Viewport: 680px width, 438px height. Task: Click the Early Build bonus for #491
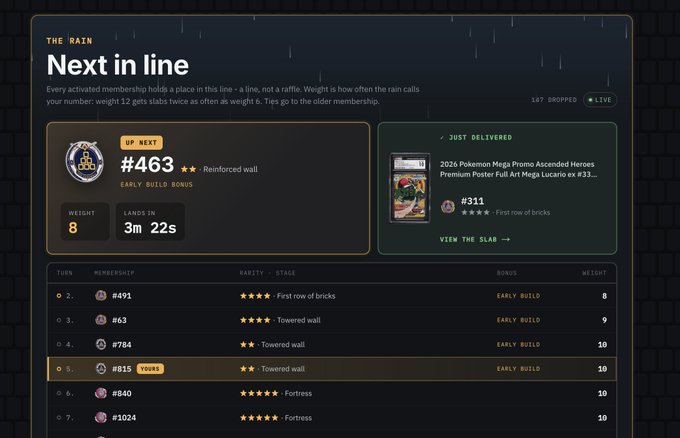pyautogui.click(x=518, y=296)
